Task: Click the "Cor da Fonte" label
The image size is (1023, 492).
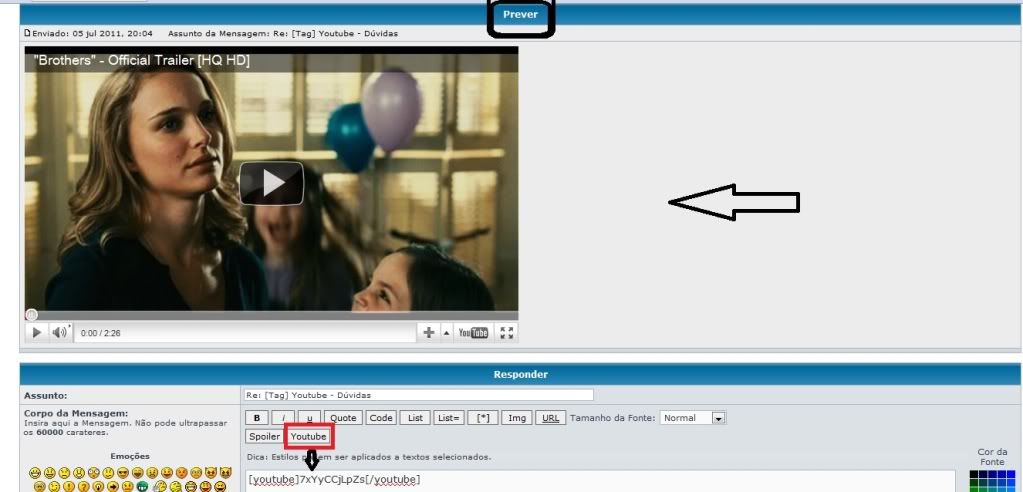Action: (x=992, y=457)
